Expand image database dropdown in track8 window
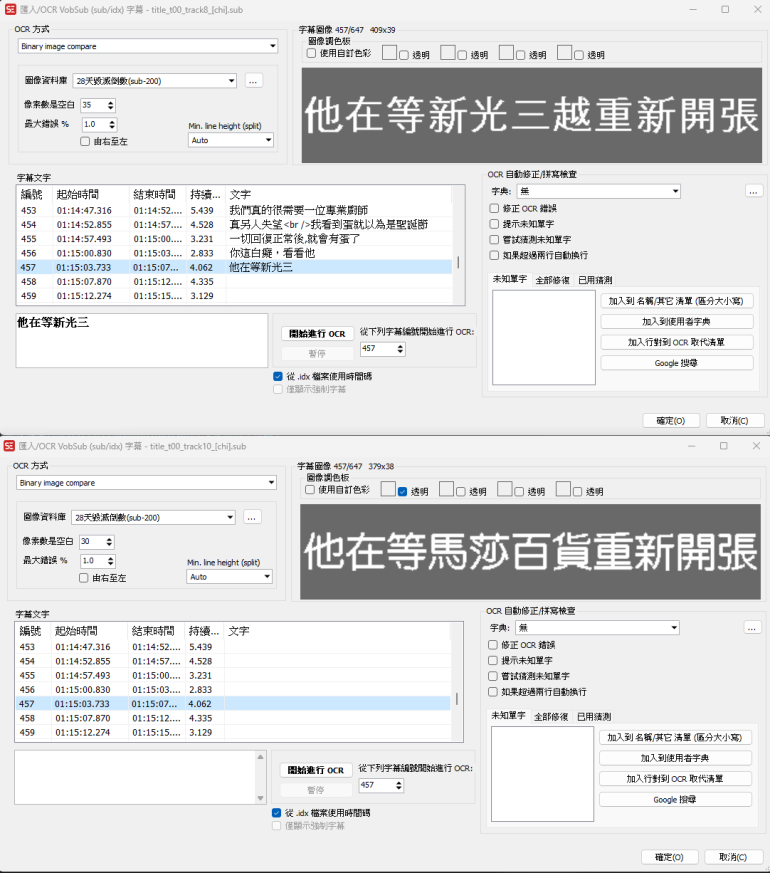 154,81
